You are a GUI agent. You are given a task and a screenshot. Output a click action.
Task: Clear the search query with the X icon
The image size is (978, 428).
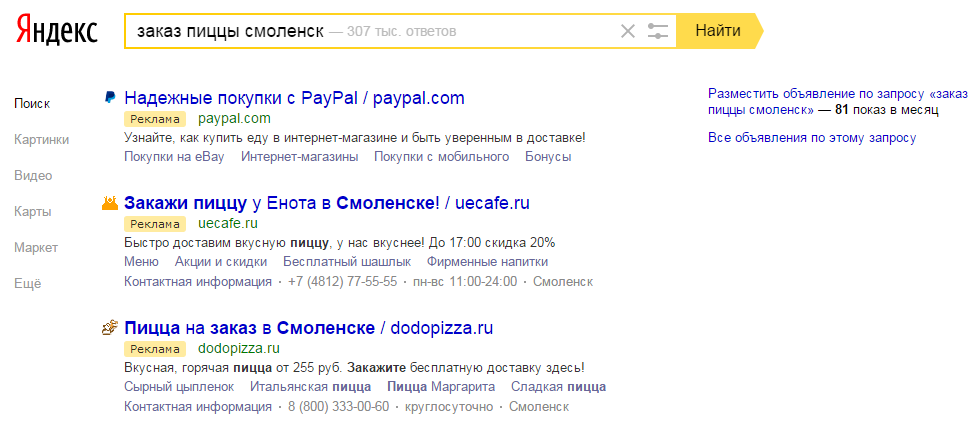pyautogui.click(x=627, y=31)
